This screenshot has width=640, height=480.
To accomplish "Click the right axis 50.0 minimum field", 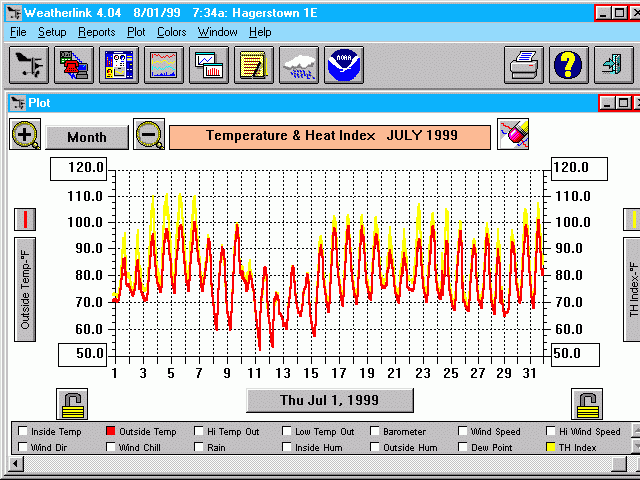I will click(x=576, y=355).
